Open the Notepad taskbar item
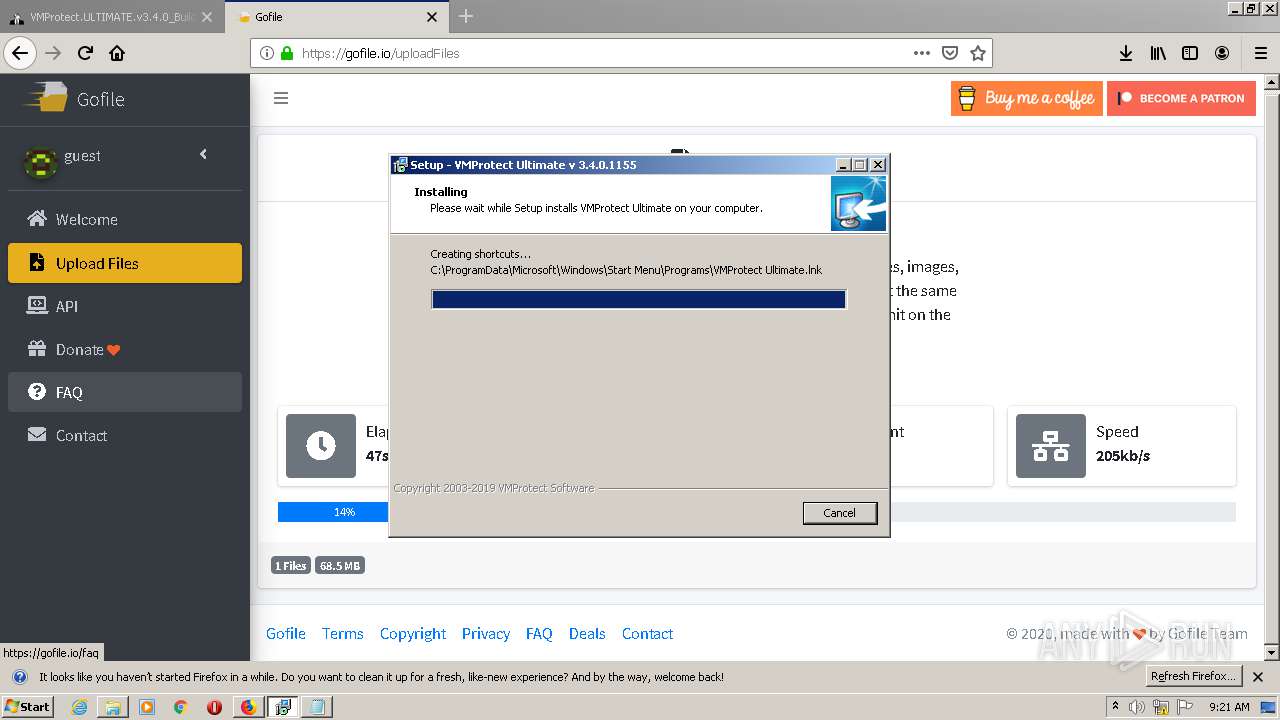The image size is (1280, 720). (x=317, y=707)
